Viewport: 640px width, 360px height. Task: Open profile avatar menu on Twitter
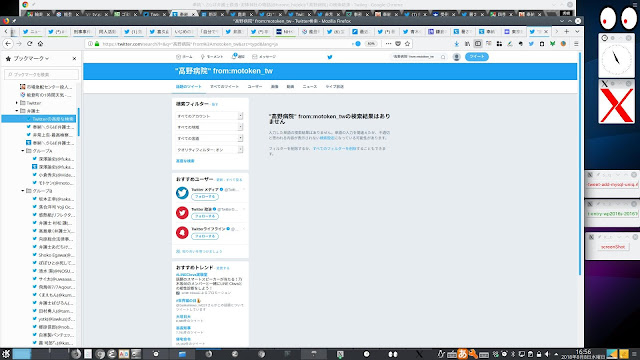point(457,57)
